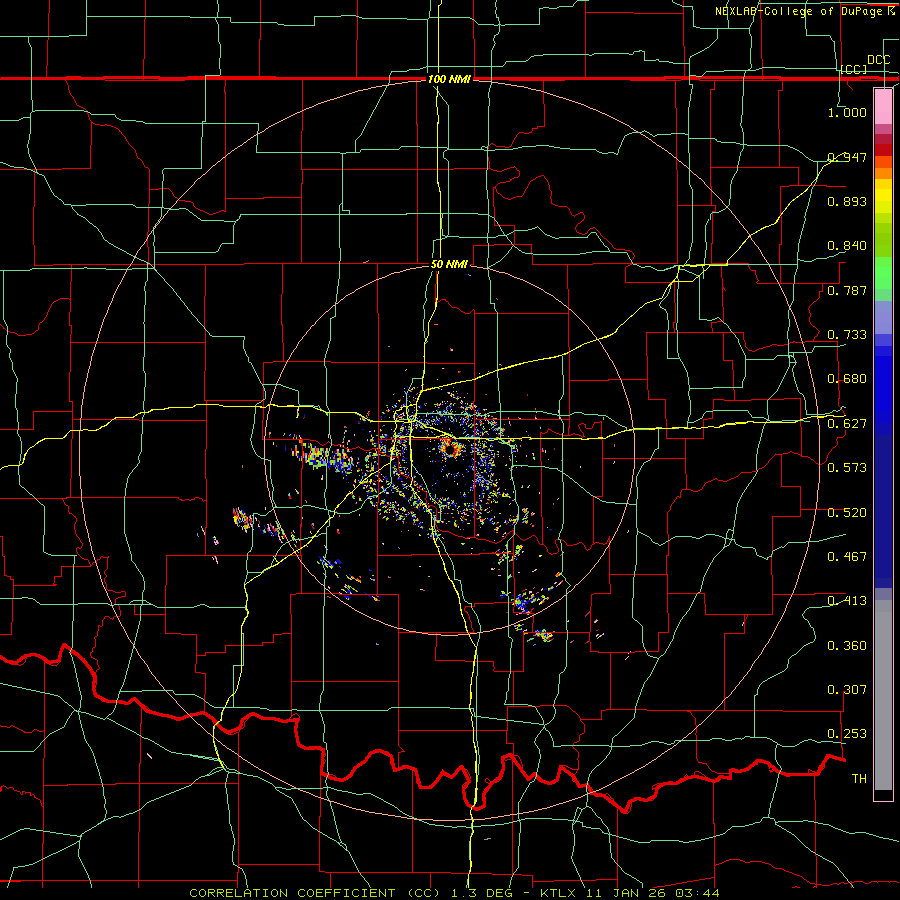Click the 0.307 legend value
This screenshot has height=900, width=900.
847,690
